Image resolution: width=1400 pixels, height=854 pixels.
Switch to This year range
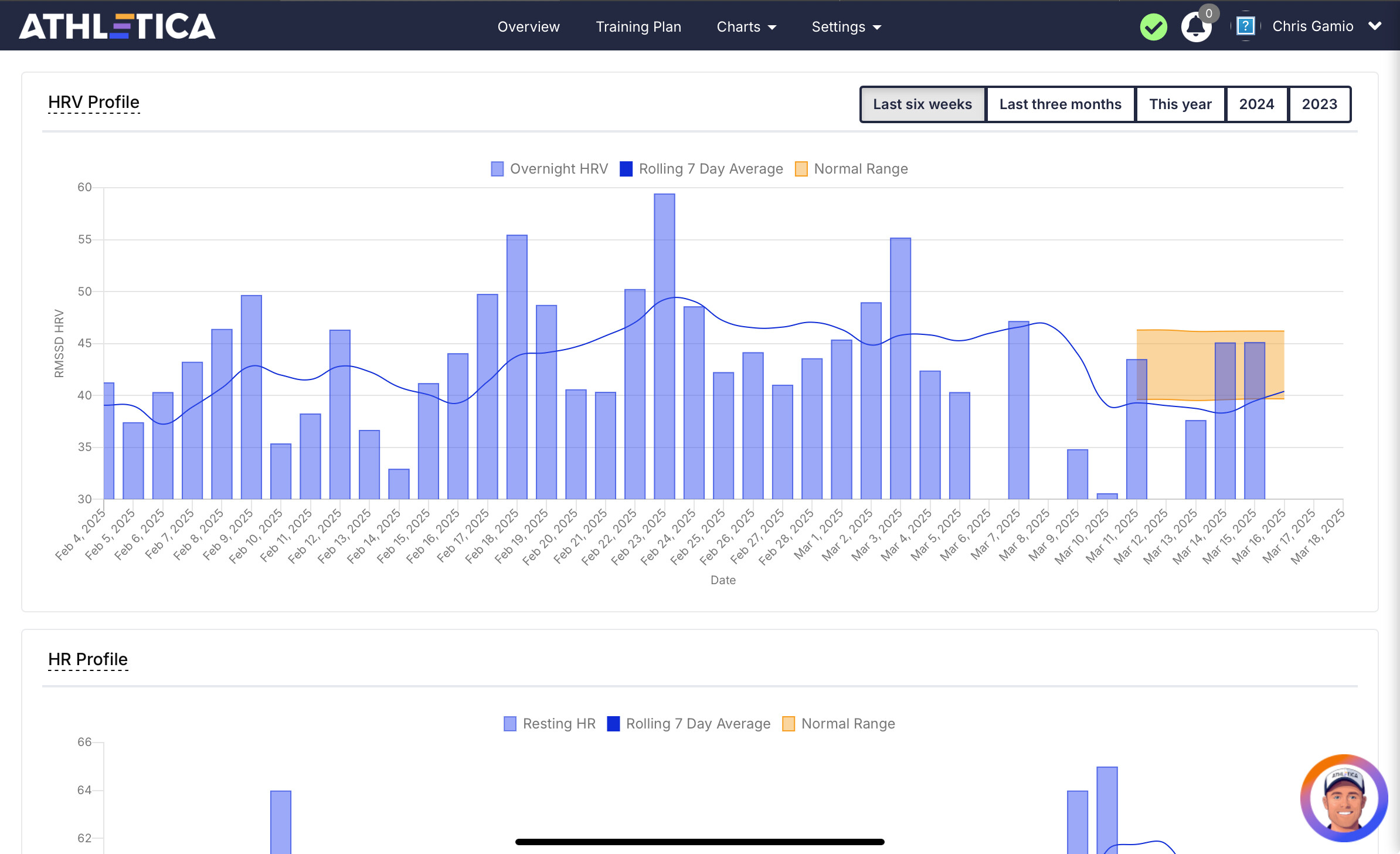[1180, 104]
